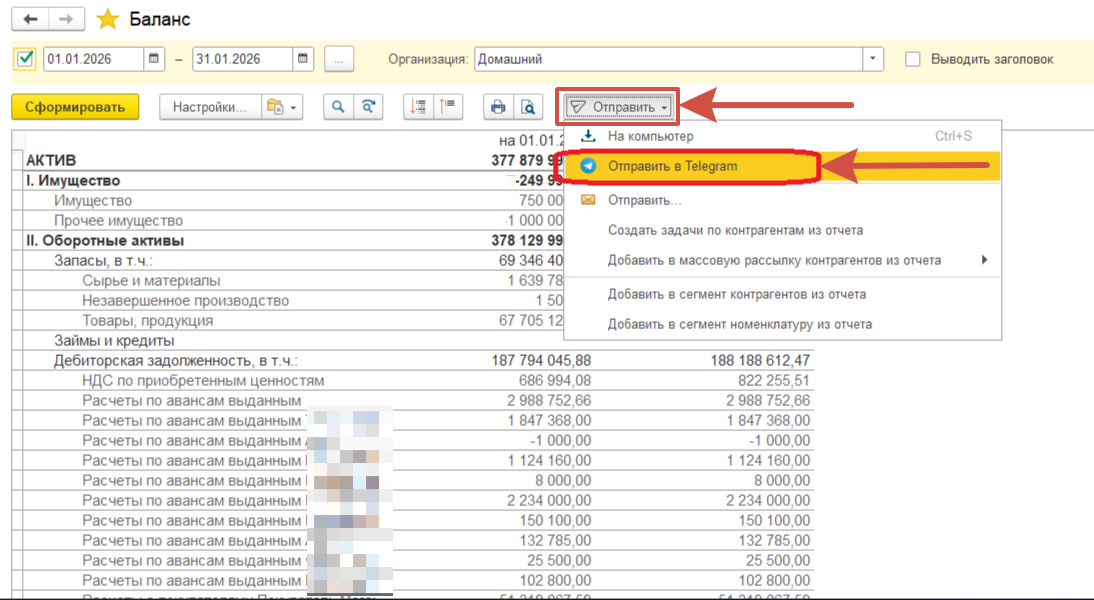Click the Настройки... button
The width and height of the screenshot is (1094, 600).
[210, 107]
